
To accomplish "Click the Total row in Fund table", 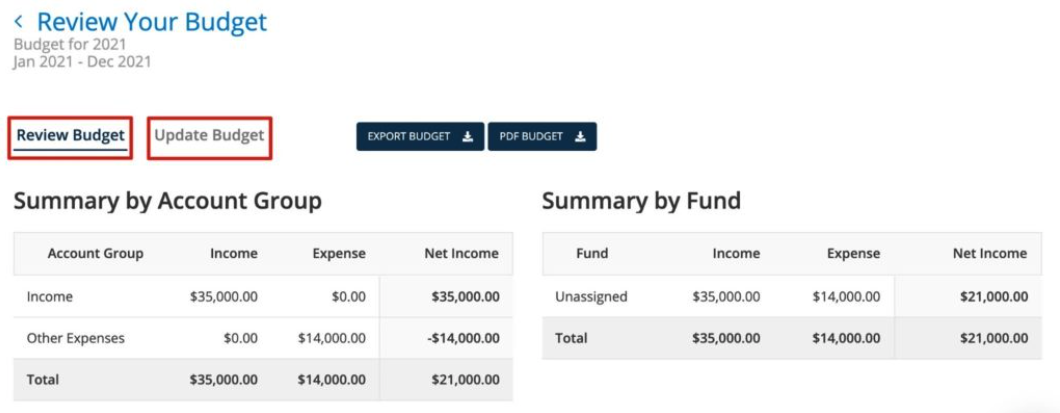I will (x=792, y=338).
